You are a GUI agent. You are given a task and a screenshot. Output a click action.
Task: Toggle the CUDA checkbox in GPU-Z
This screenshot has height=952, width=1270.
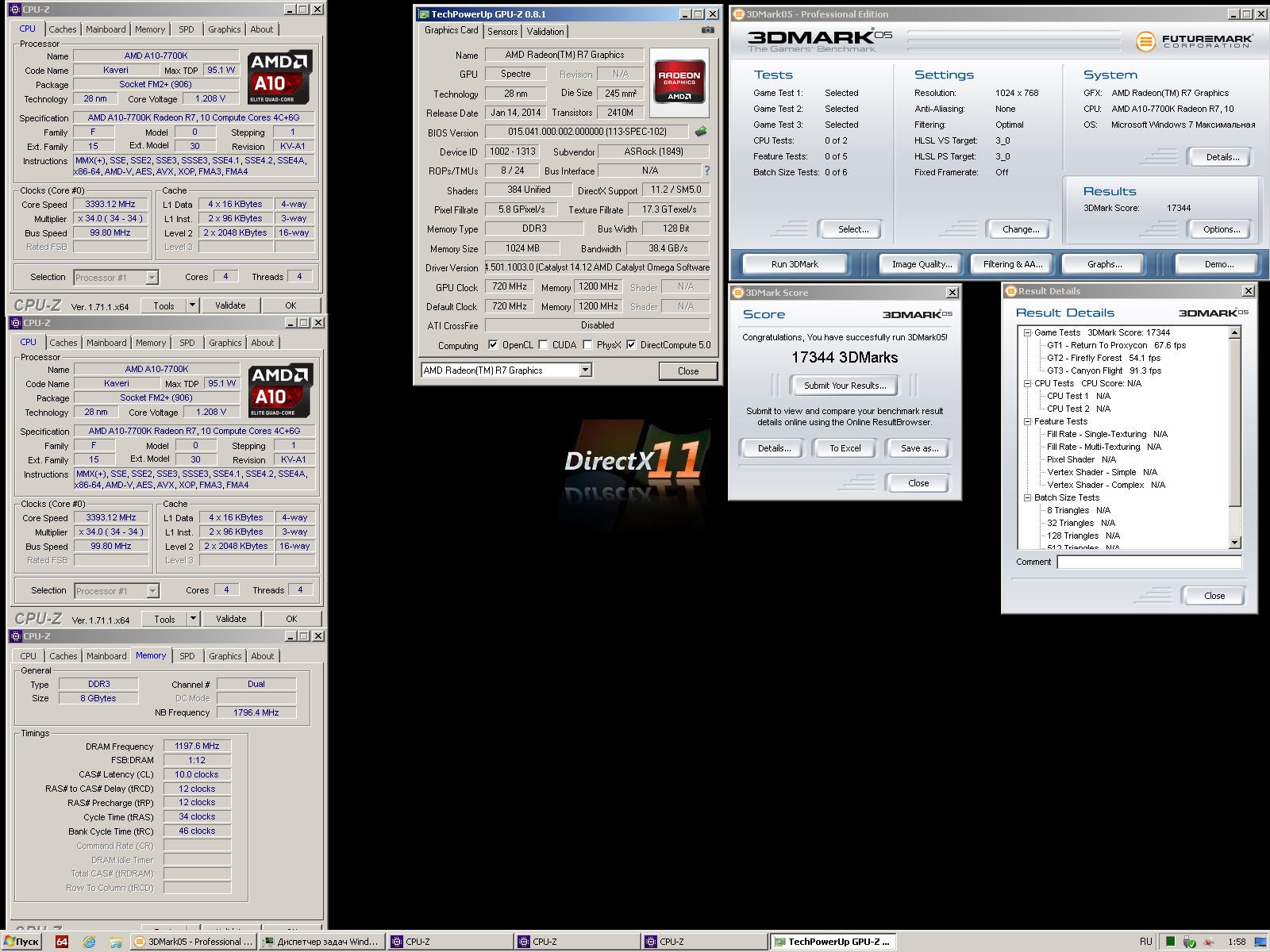click(543, 344)
